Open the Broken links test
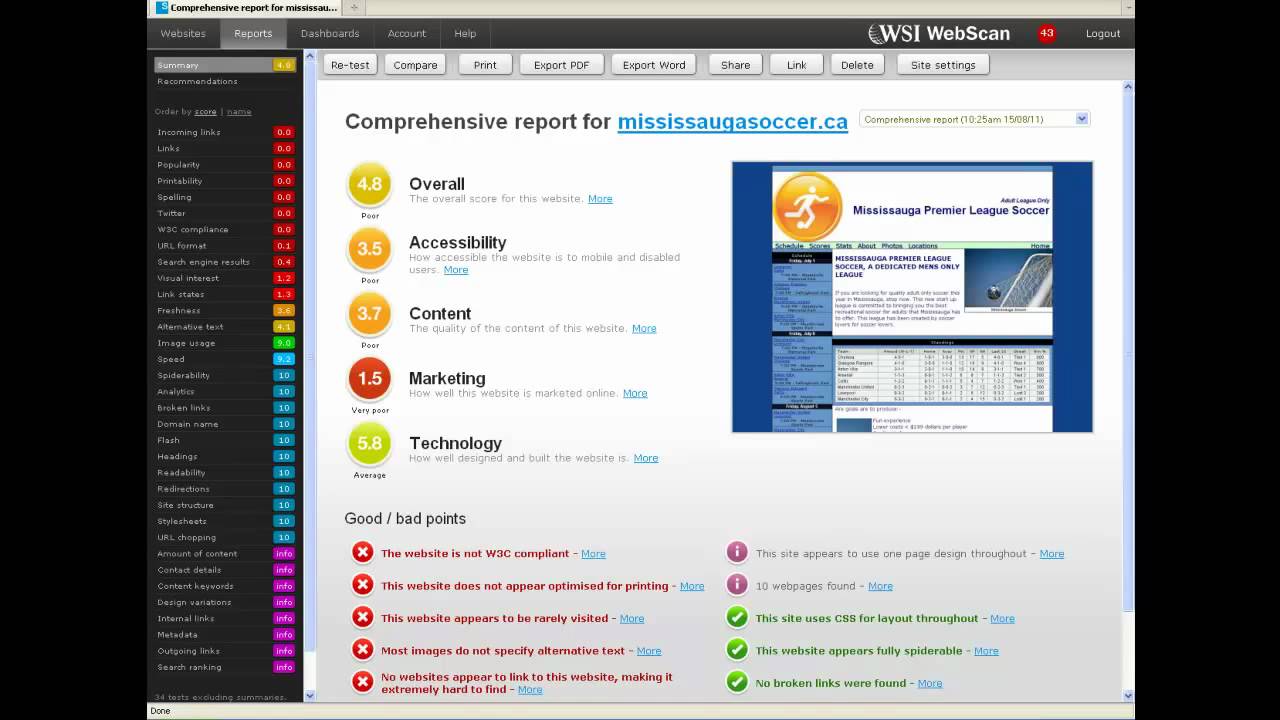Viewport: 1280px width, 720px height. coord(224,408)
